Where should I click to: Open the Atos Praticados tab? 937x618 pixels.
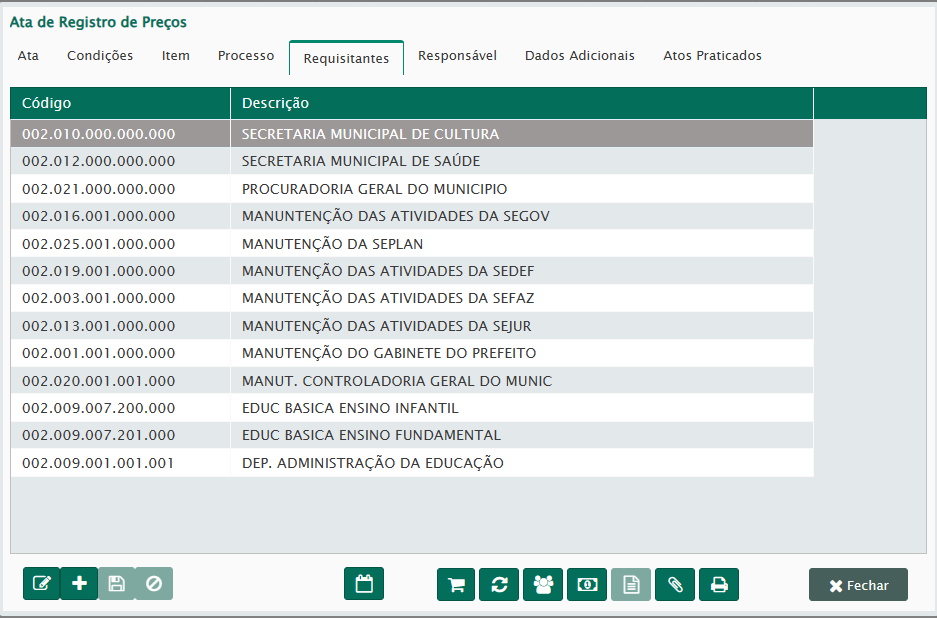(x=712, y=56)
